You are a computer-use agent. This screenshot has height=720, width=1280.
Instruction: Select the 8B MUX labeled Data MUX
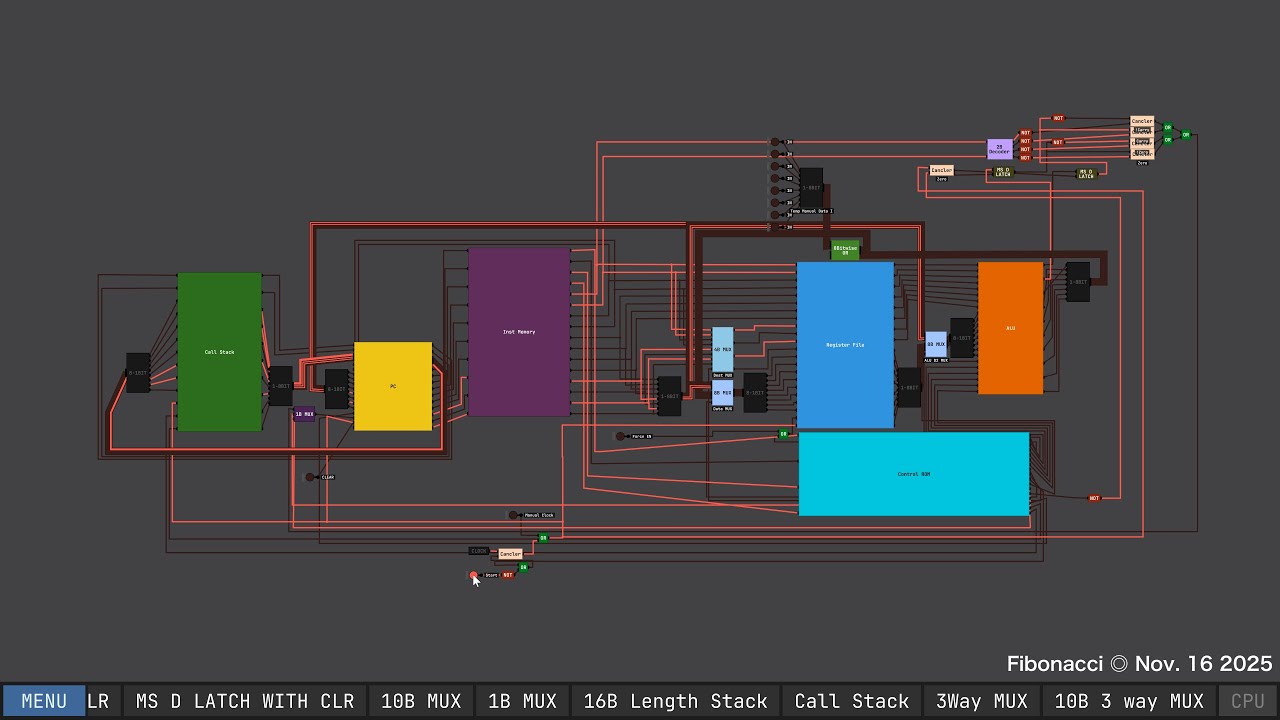click(x=722, y=392)
